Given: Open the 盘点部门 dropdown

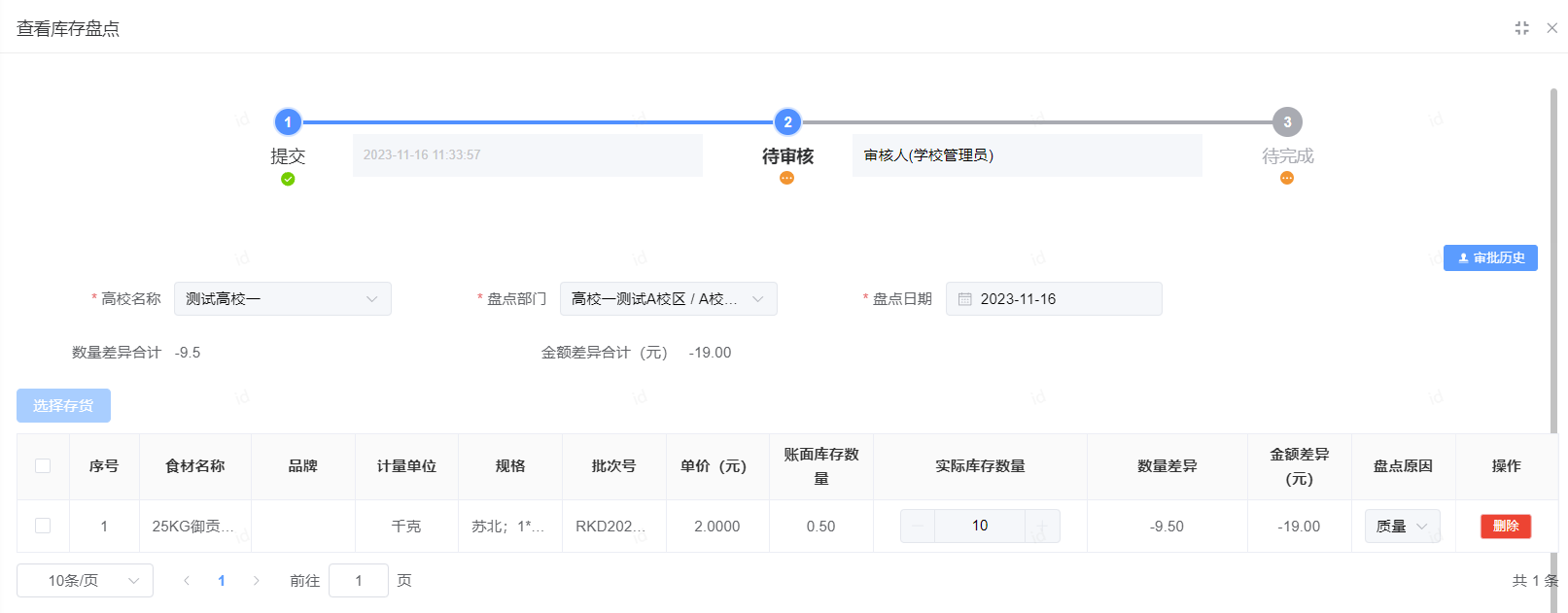Looking at the screenshot, I should 669,299.
